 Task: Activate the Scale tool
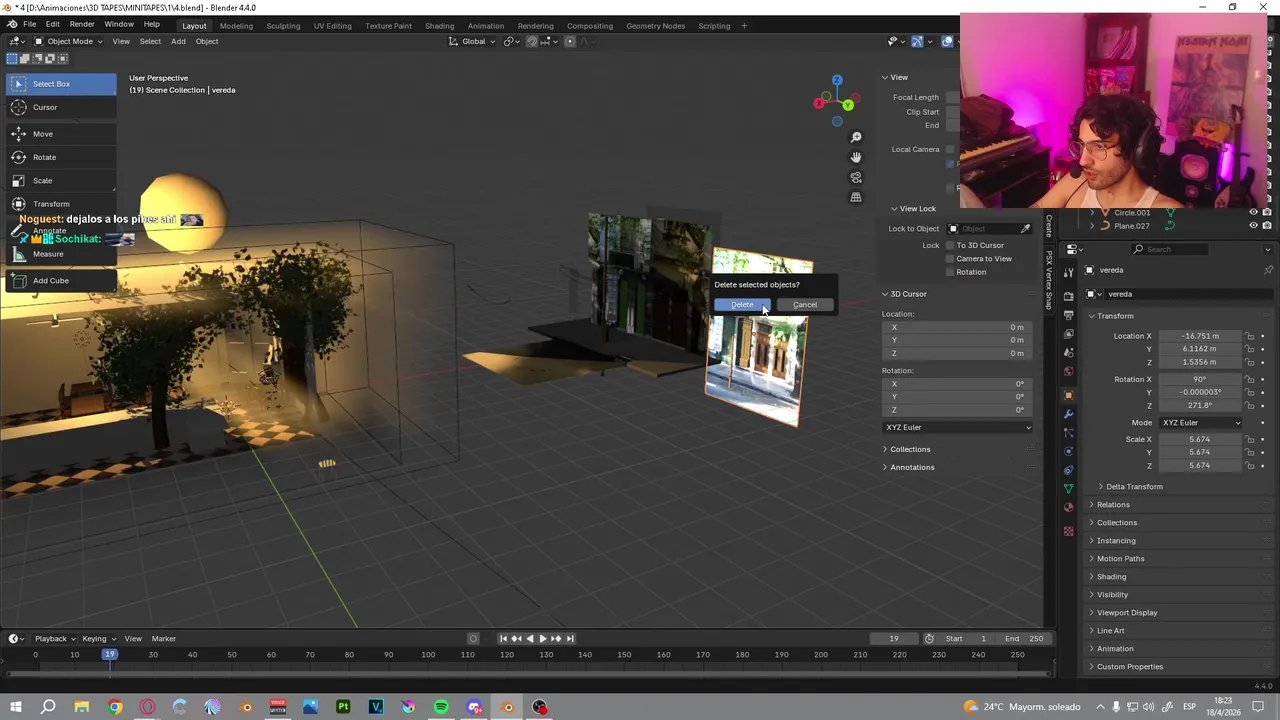tap(60, 181)
